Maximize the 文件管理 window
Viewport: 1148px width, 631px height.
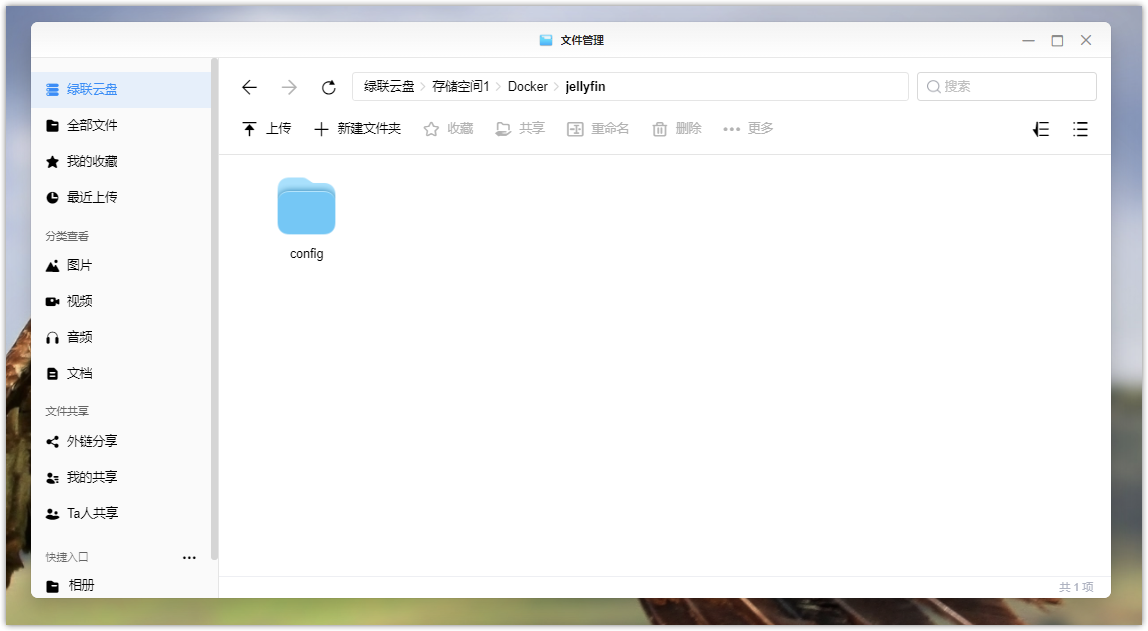click(1057, 41)
